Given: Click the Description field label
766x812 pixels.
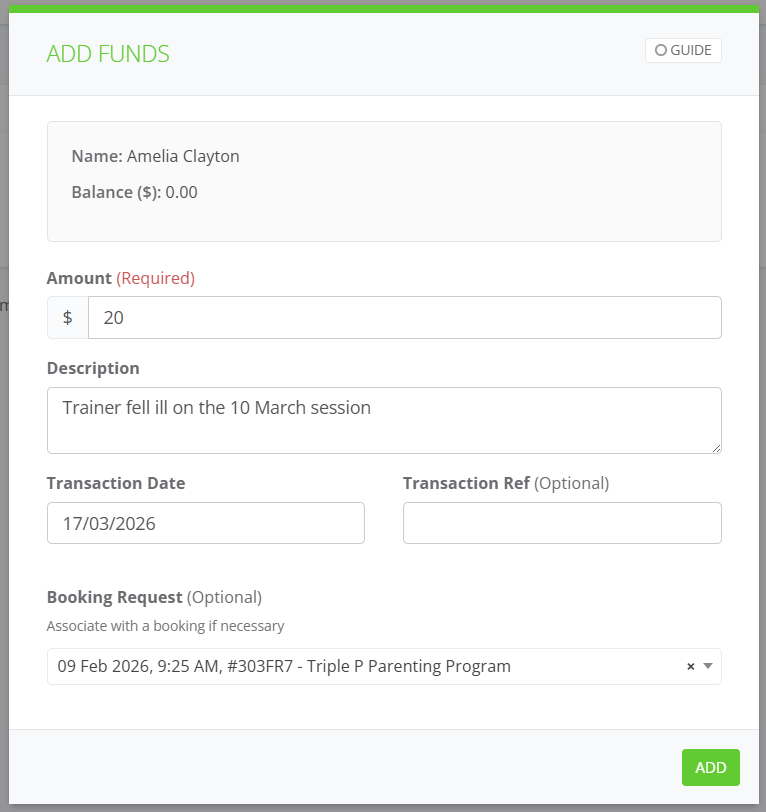Looking at the screenshot, I should (x=93, y=368).
